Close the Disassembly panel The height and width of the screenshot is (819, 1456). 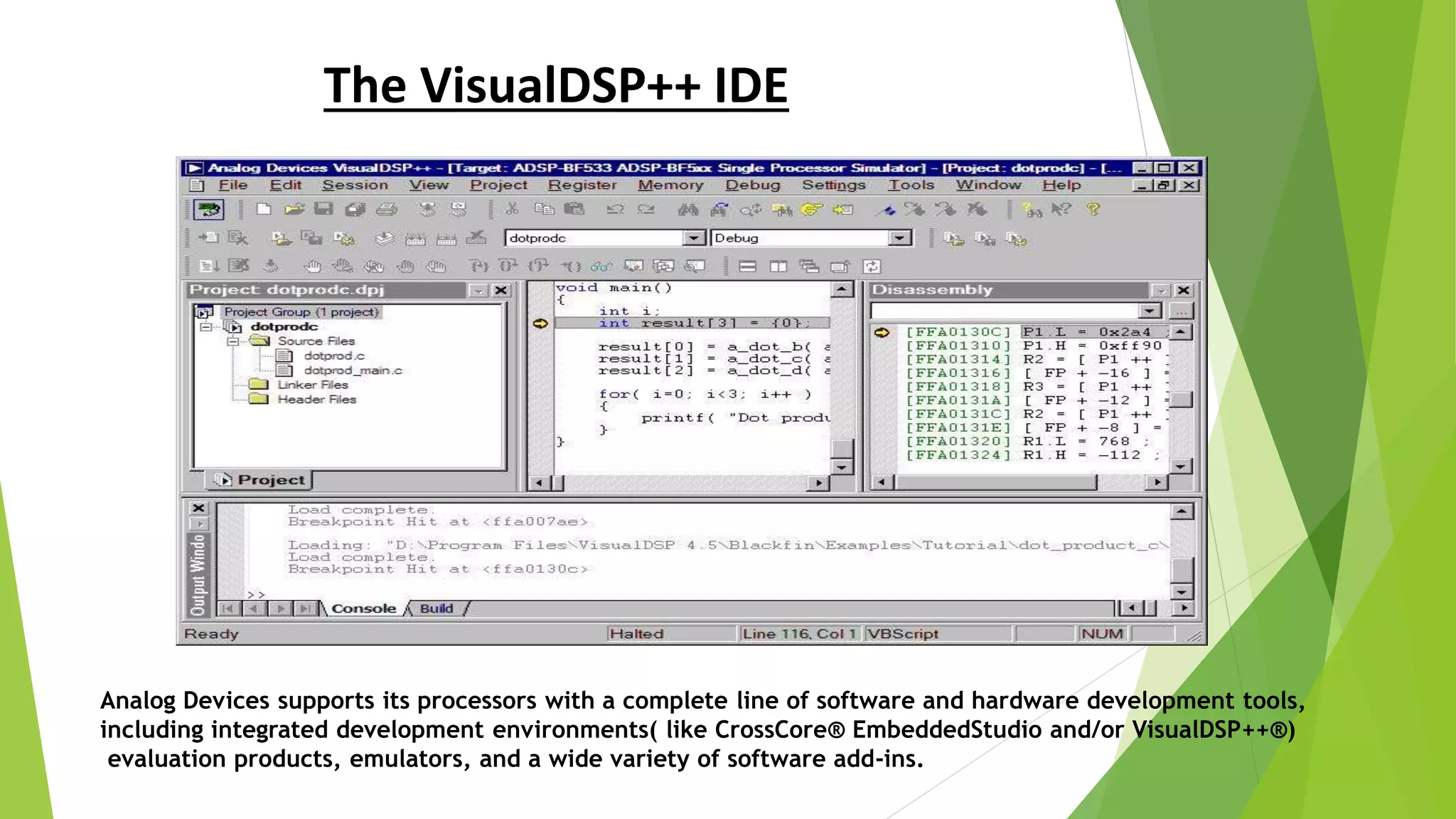(1183, 290)
